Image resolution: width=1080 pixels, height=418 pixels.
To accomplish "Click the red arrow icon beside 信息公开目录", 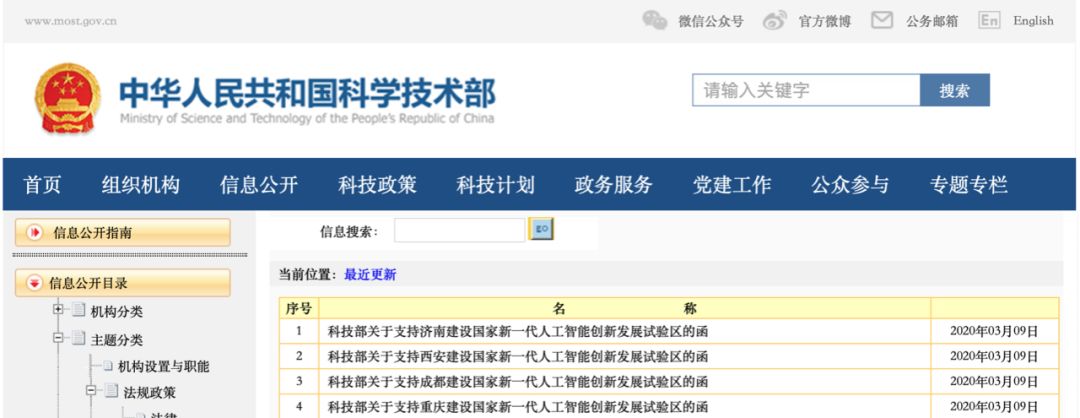I will click(34, 283).
